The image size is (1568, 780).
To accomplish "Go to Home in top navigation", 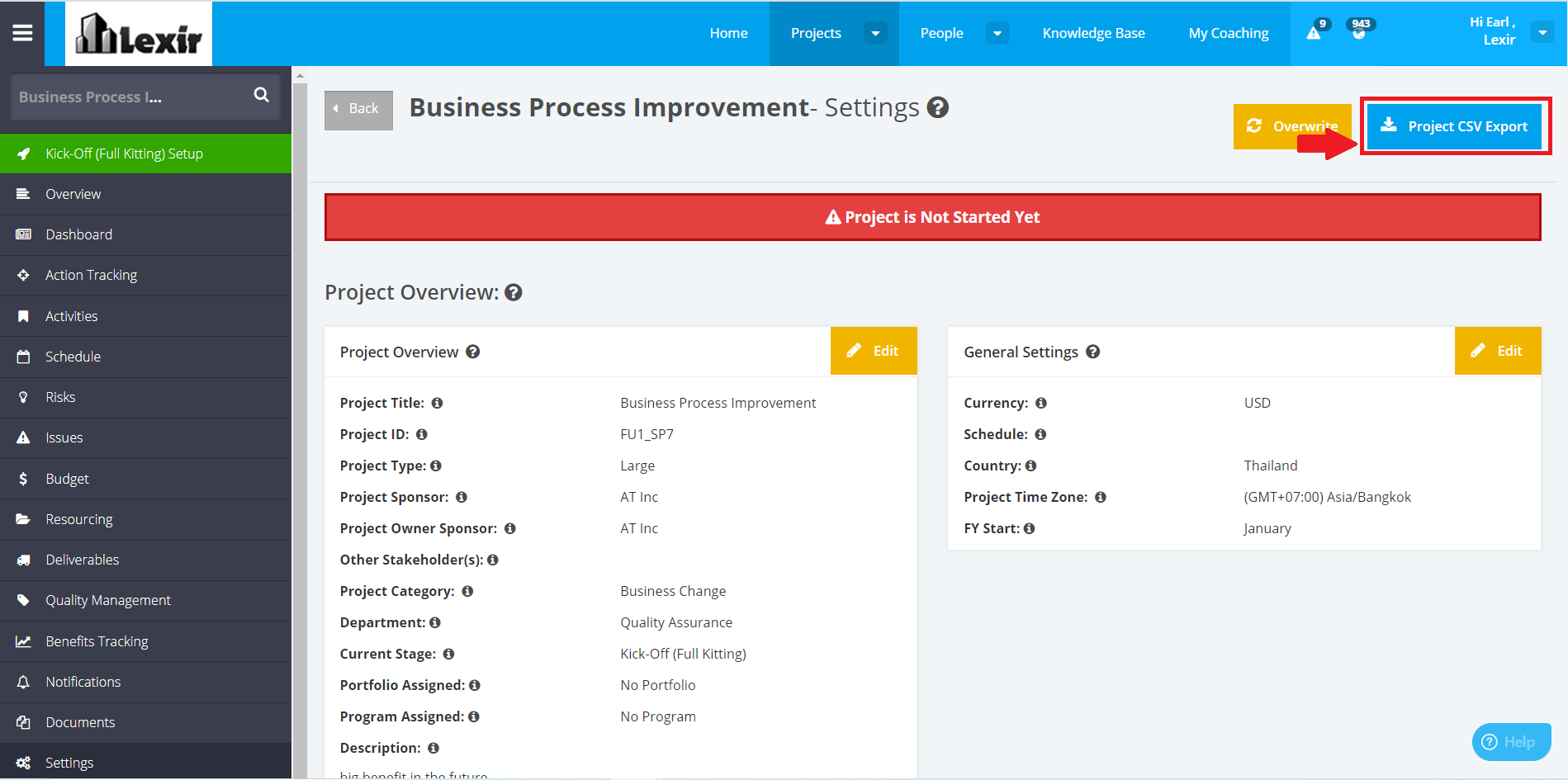I will [x=728, y=33].
